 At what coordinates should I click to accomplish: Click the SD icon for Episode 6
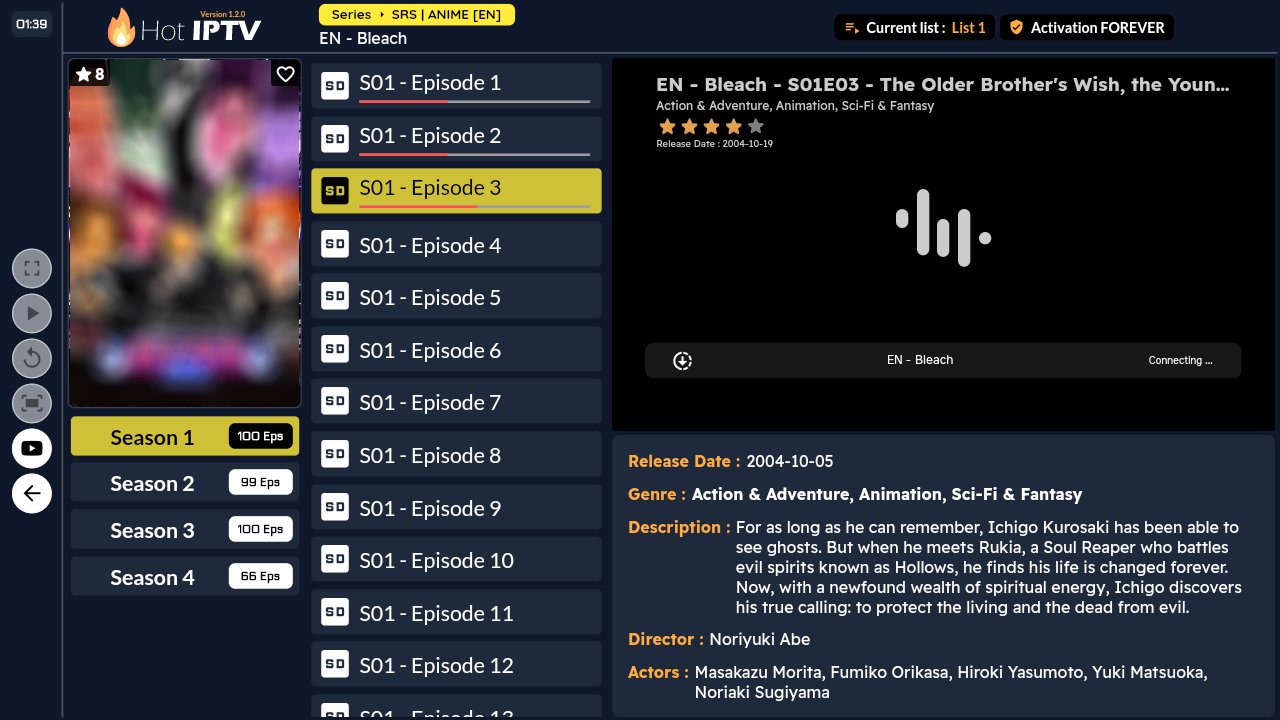[335, 349]
